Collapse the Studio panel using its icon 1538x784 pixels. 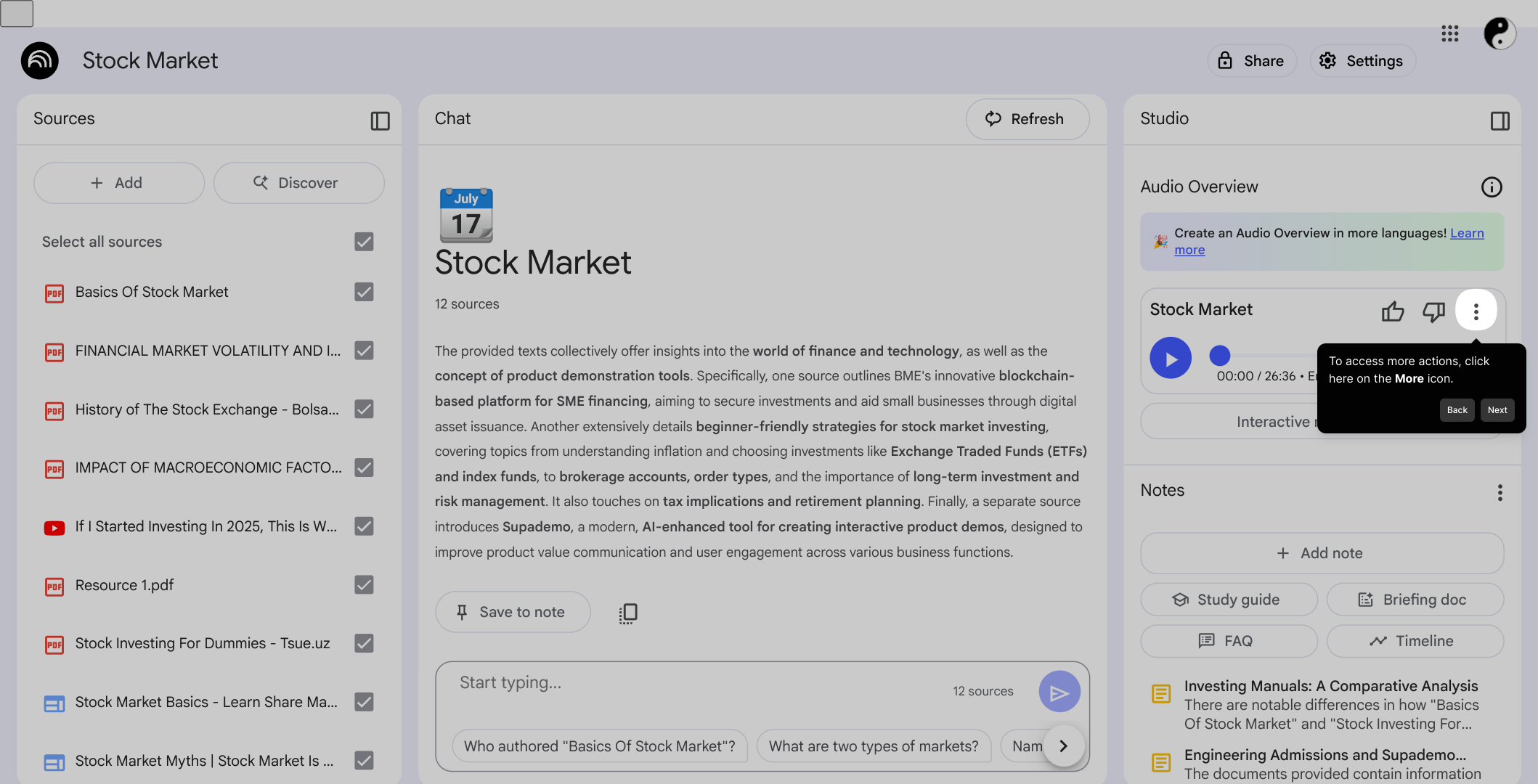[1500, 121]
